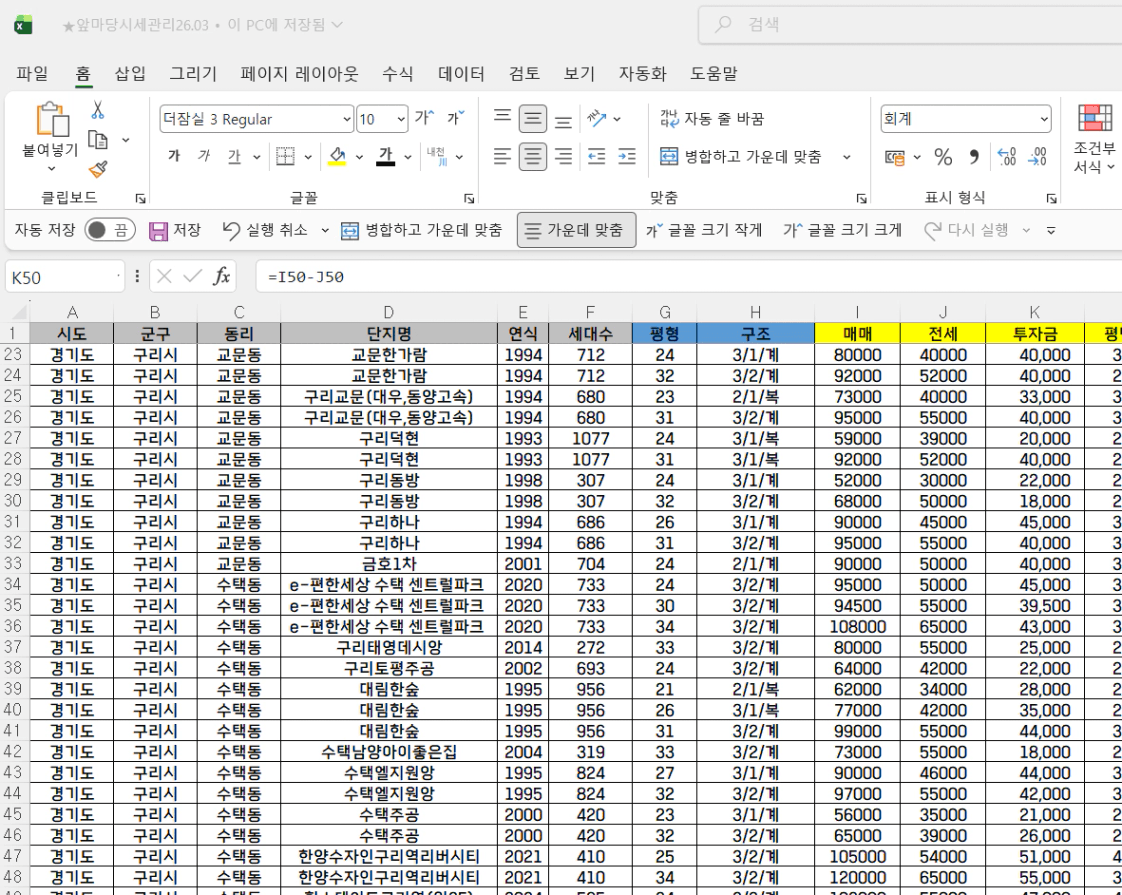This screenshot has height=895, width=1122.
Task: Click the insert function fx icon
Action: click(x=222, y=277)
